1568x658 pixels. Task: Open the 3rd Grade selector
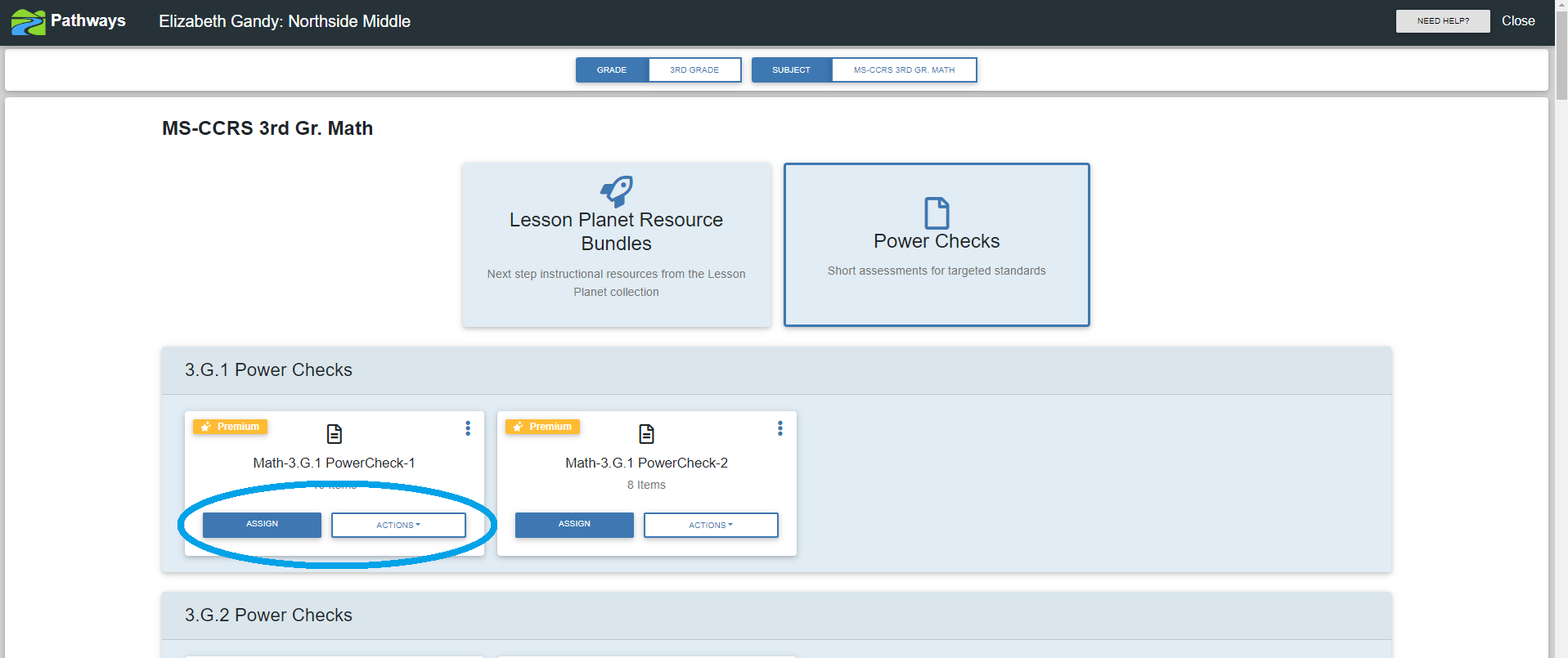(x=694, y=70)
